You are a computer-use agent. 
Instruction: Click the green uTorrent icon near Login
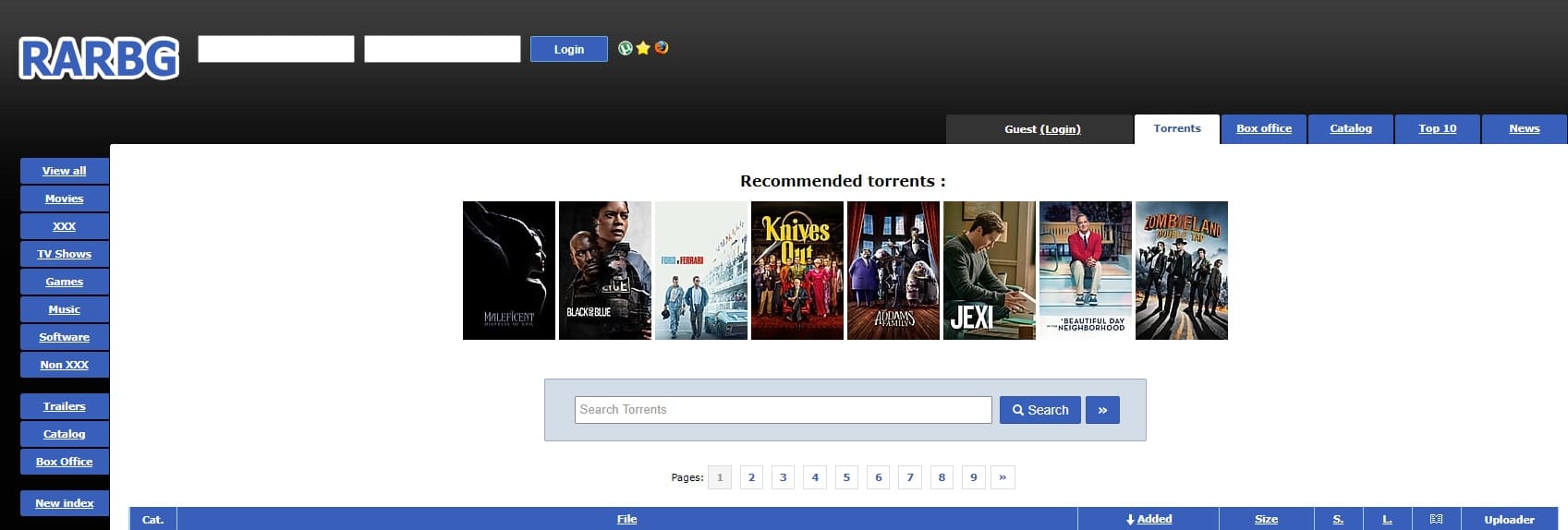pyautogui.click(x=626, y=48)
